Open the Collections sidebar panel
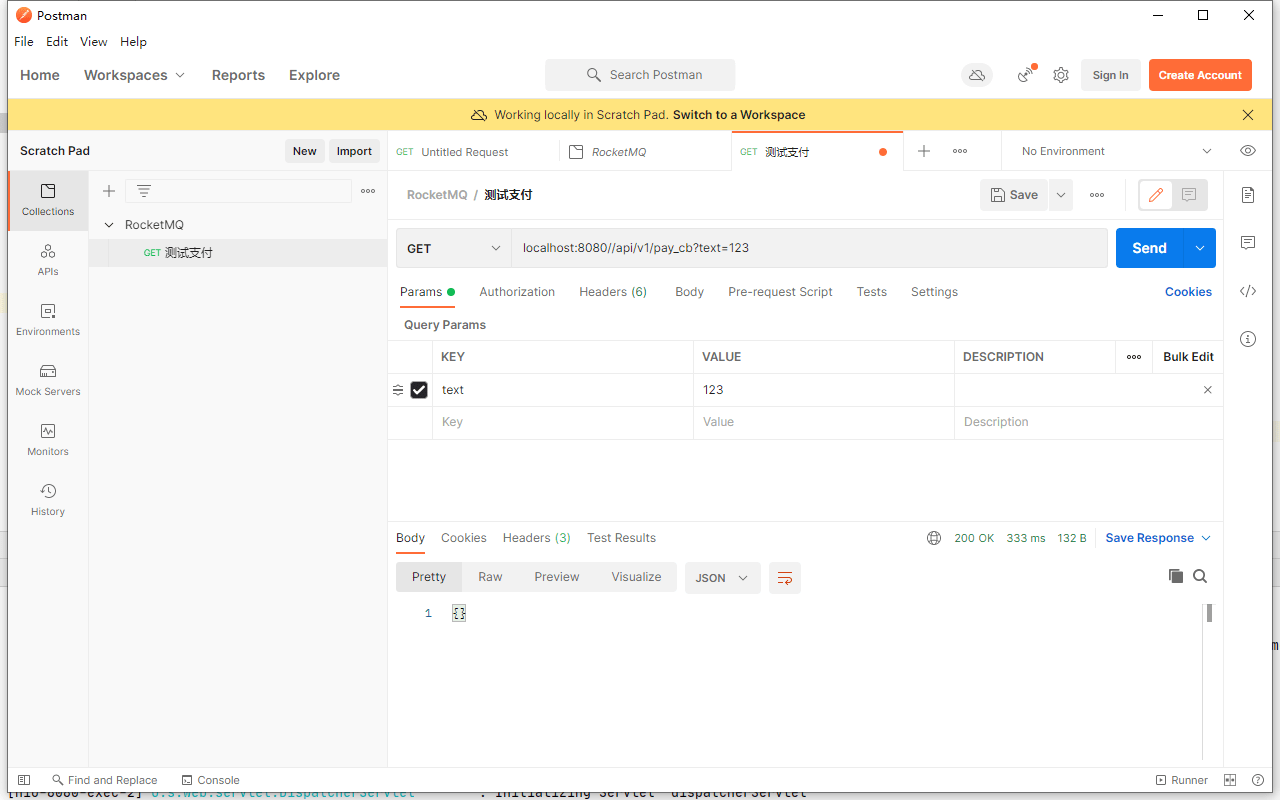Image resolution: width=1280 pixels, height=800 pixels. [48, 200]
